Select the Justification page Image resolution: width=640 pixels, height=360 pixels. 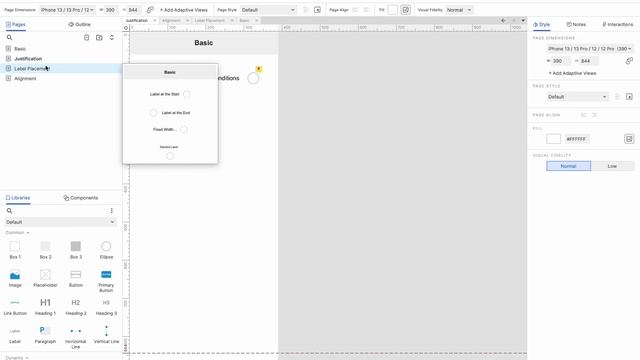[x=28, y=59]
